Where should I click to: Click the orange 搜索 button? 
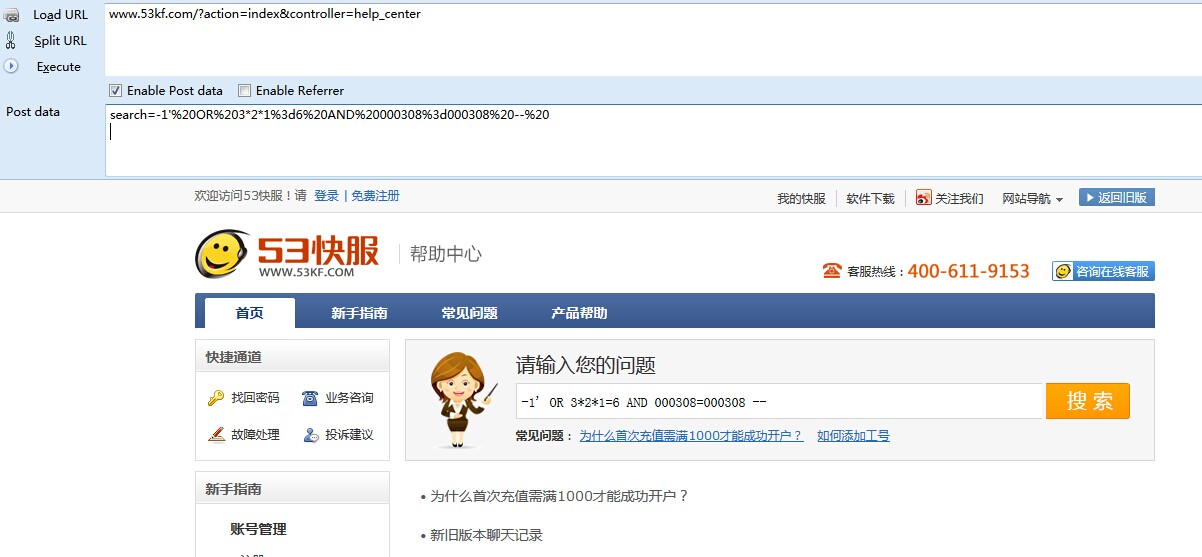click(1088, 401)
